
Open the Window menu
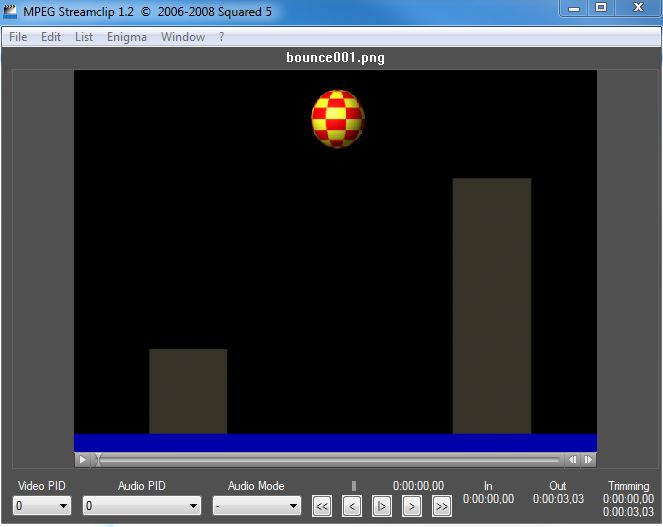[x=183, y=37]
